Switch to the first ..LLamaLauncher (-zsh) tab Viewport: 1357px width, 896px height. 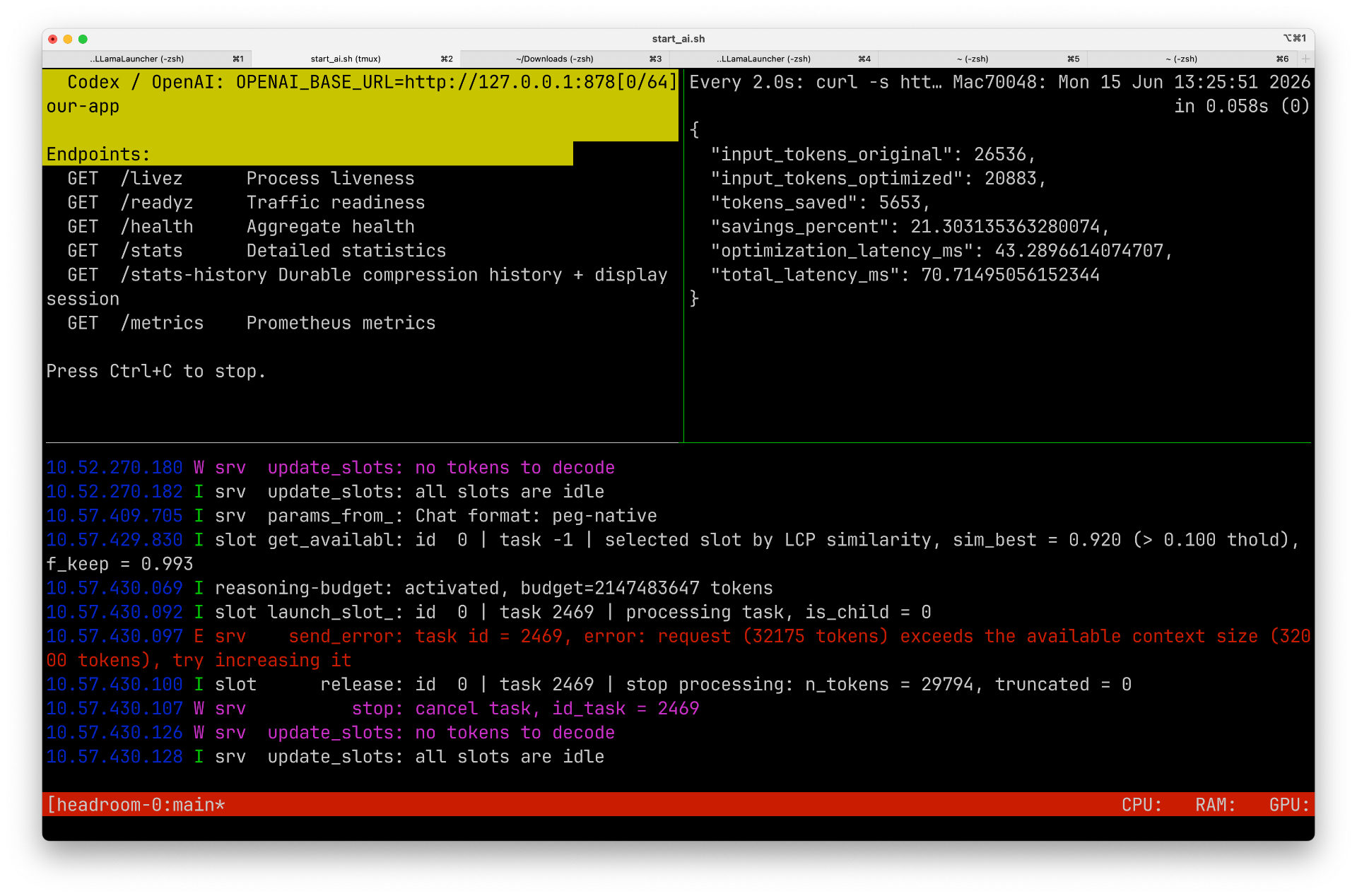(146, 59)
